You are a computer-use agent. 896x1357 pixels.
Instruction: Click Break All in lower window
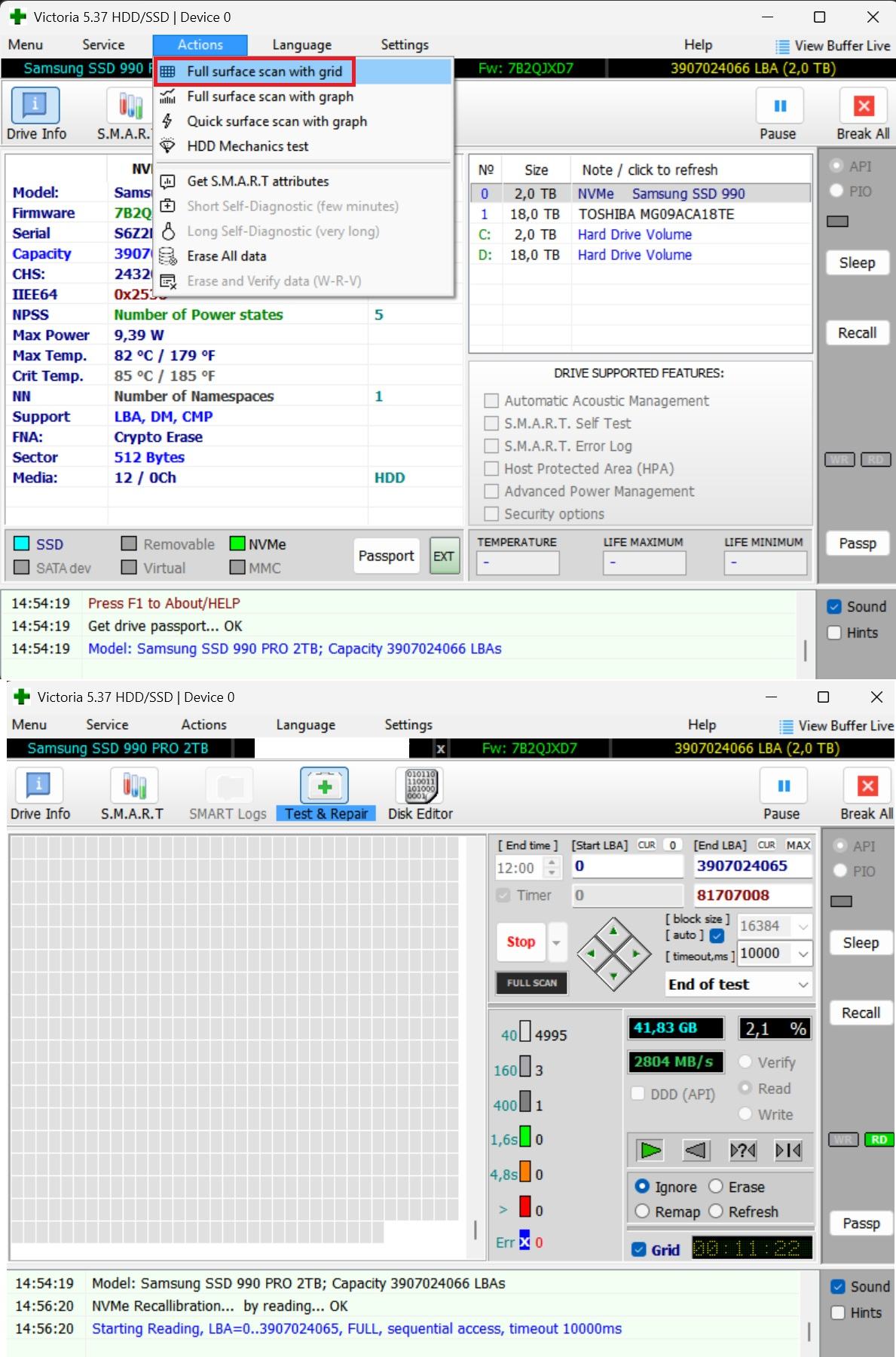867,787
